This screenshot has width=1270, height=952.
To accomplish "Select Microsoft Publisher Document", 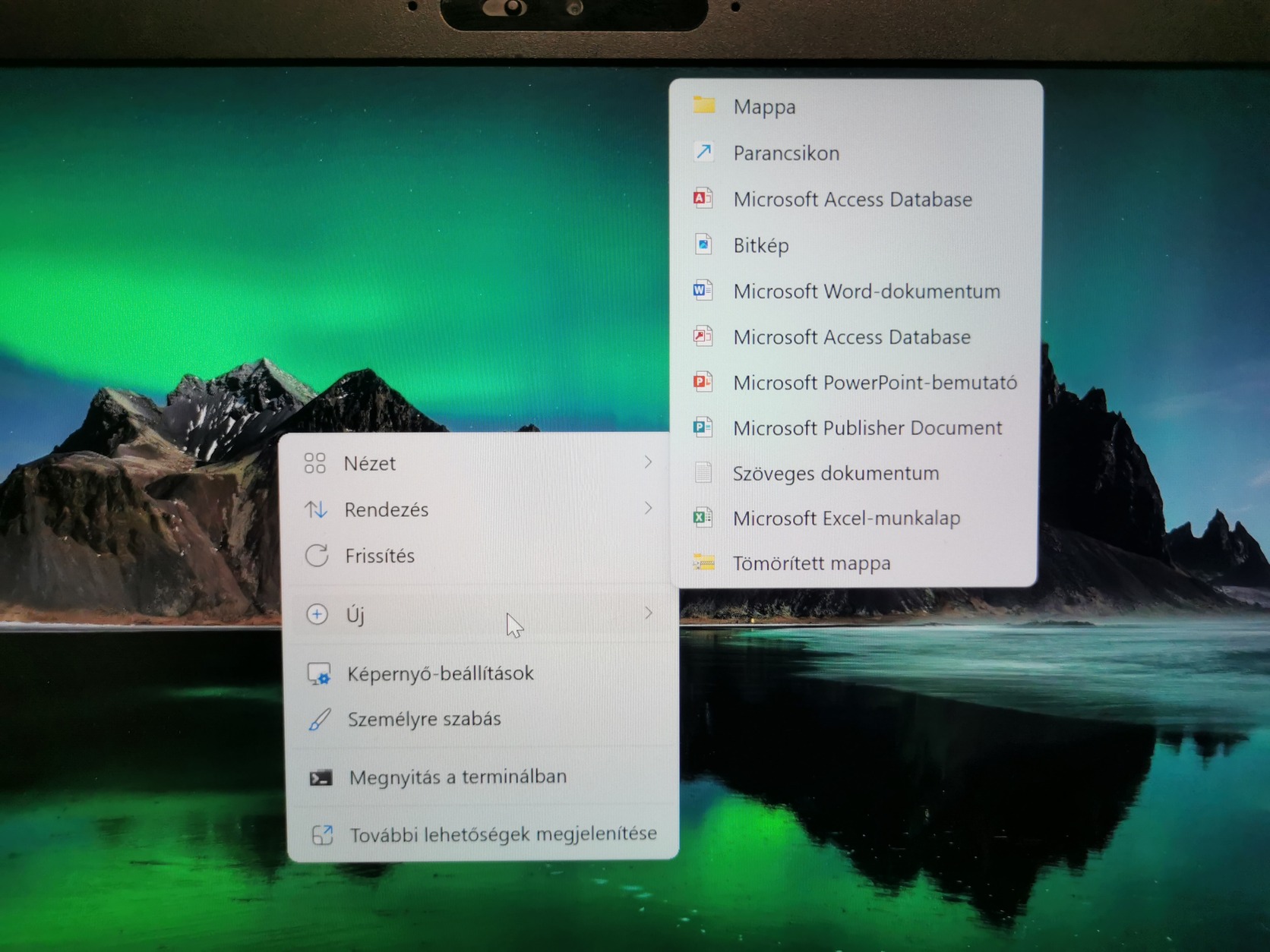I will 855,427.
